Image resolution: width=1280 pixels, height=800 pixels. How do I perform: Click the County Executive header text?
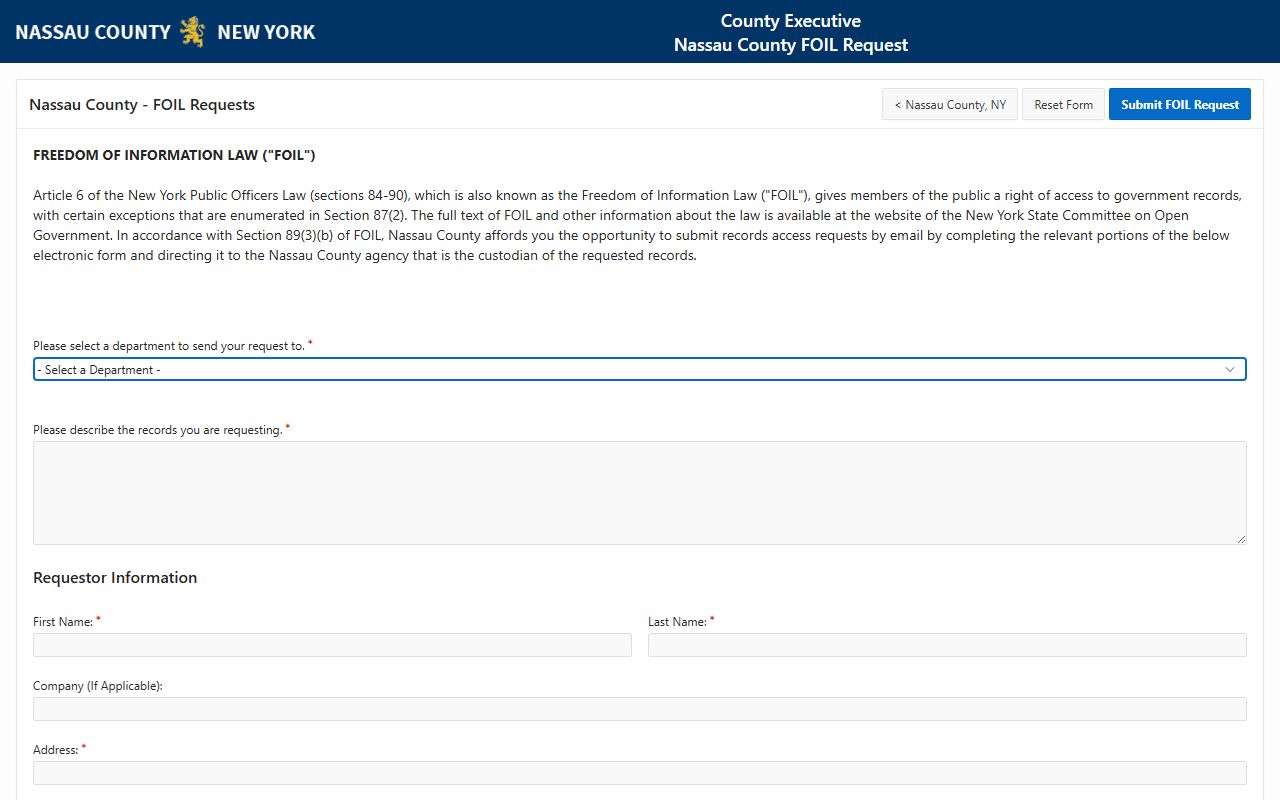coord(791,21)
